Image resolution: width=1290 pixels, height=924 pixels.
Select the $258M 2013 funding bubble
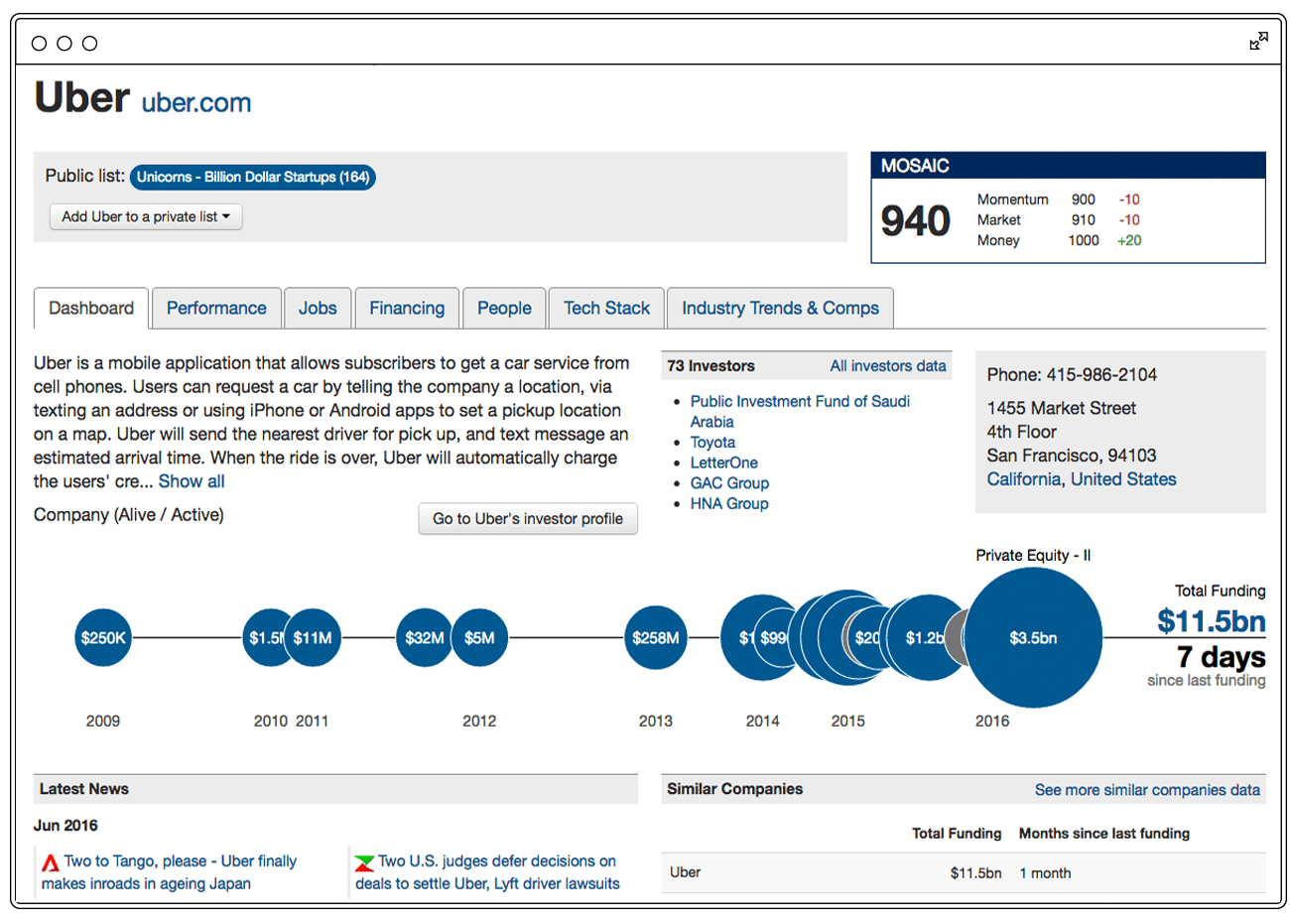[656, 637]
